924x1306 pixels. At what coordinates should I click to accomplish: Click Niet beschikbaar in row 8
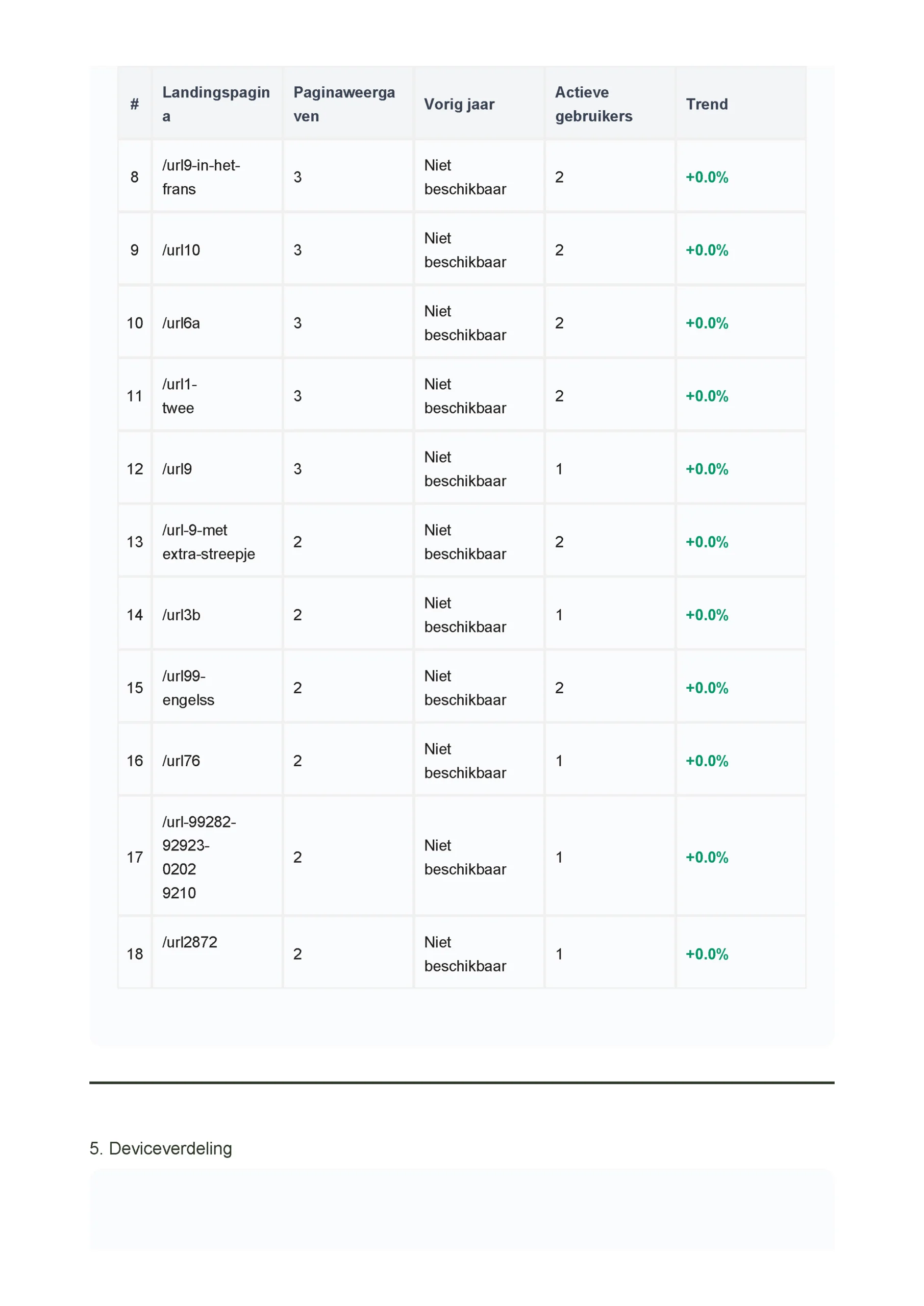coord(465,177)
